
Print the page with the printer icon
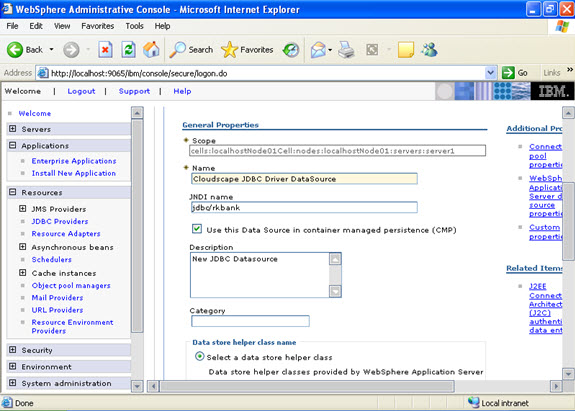pos(346,49)
